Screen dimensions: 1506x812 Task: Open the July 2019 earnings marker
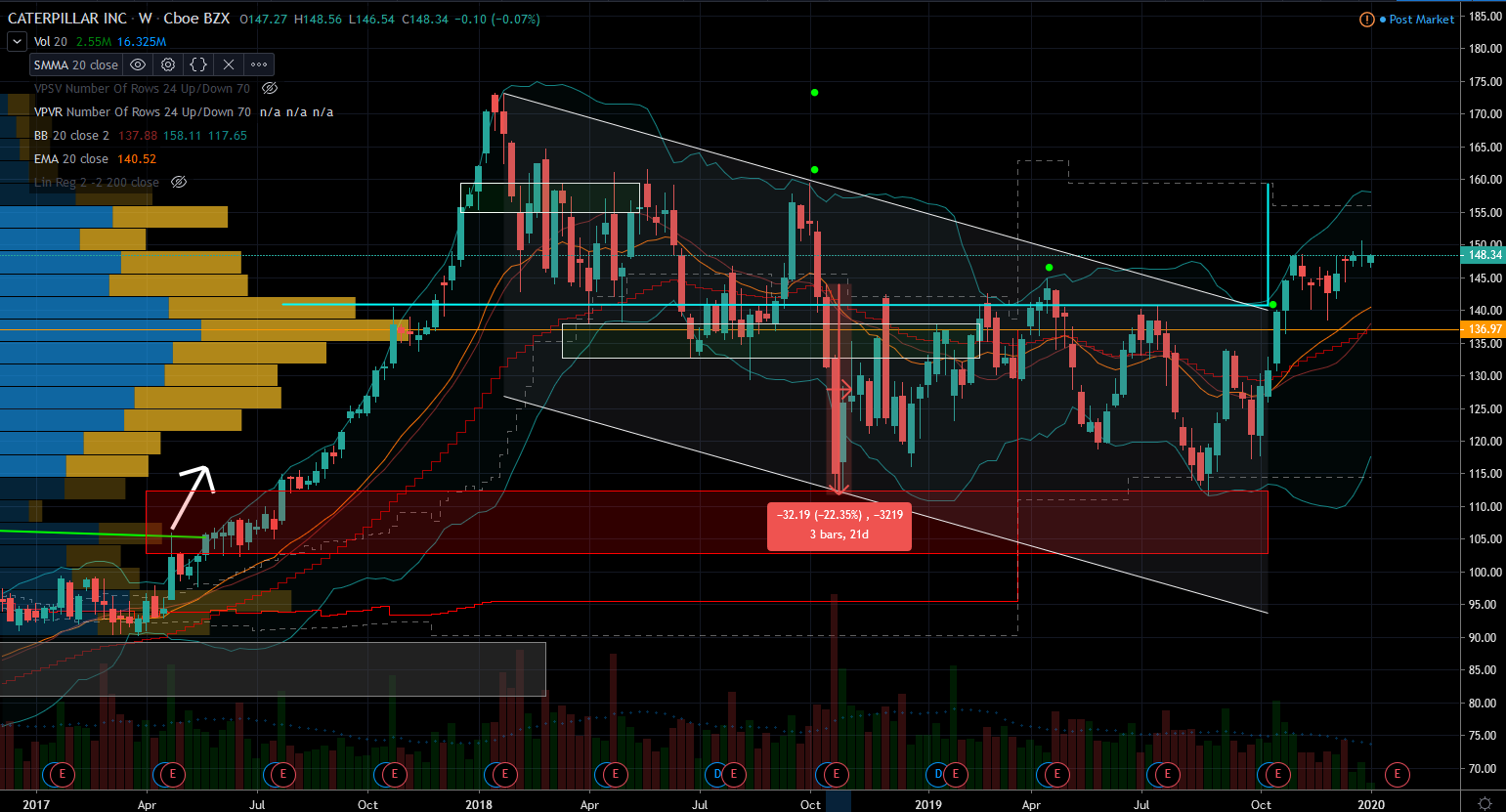[x=1167, y=774]
